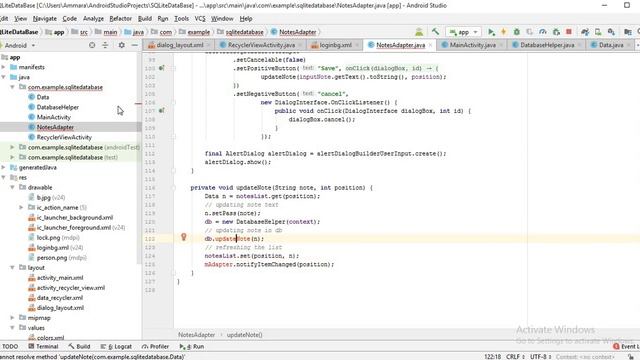Open the TODO tool window
Image resolution: width=640 pixels, height=360 pixels.
click(x=10, y=347)
